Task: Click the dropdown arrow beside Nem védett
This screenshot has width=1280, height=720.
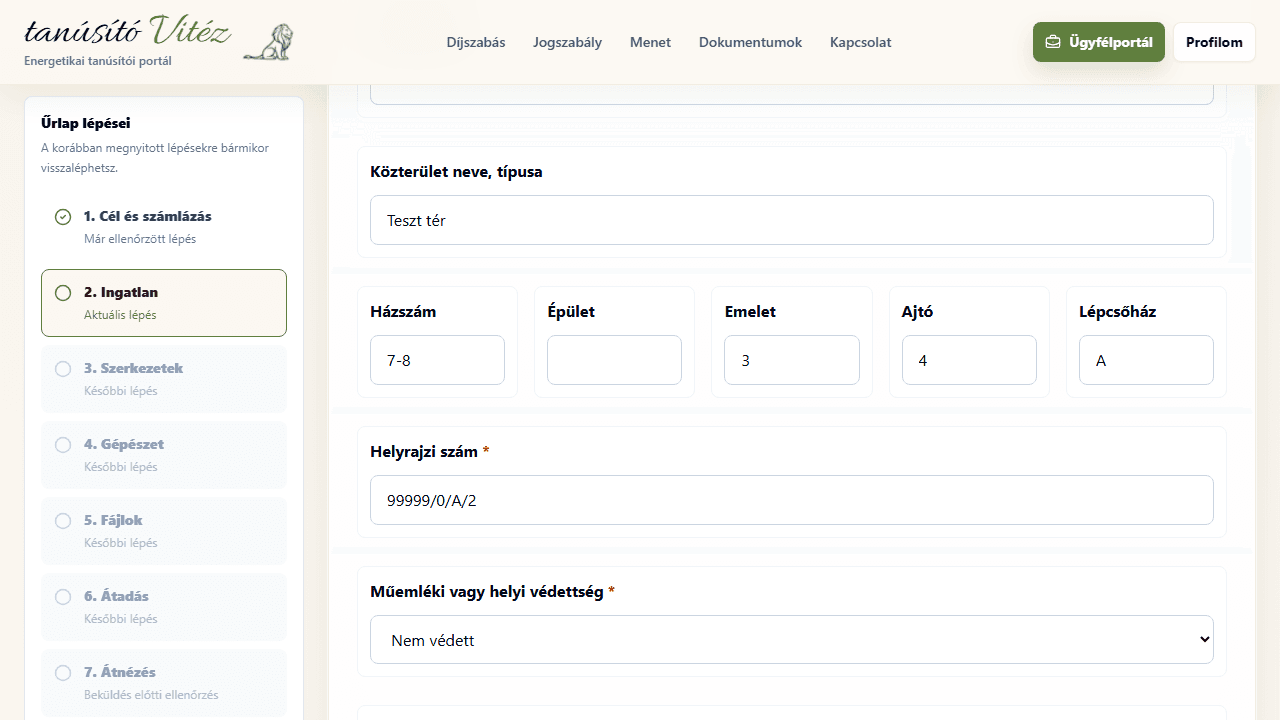Action: pos(1203,640)
